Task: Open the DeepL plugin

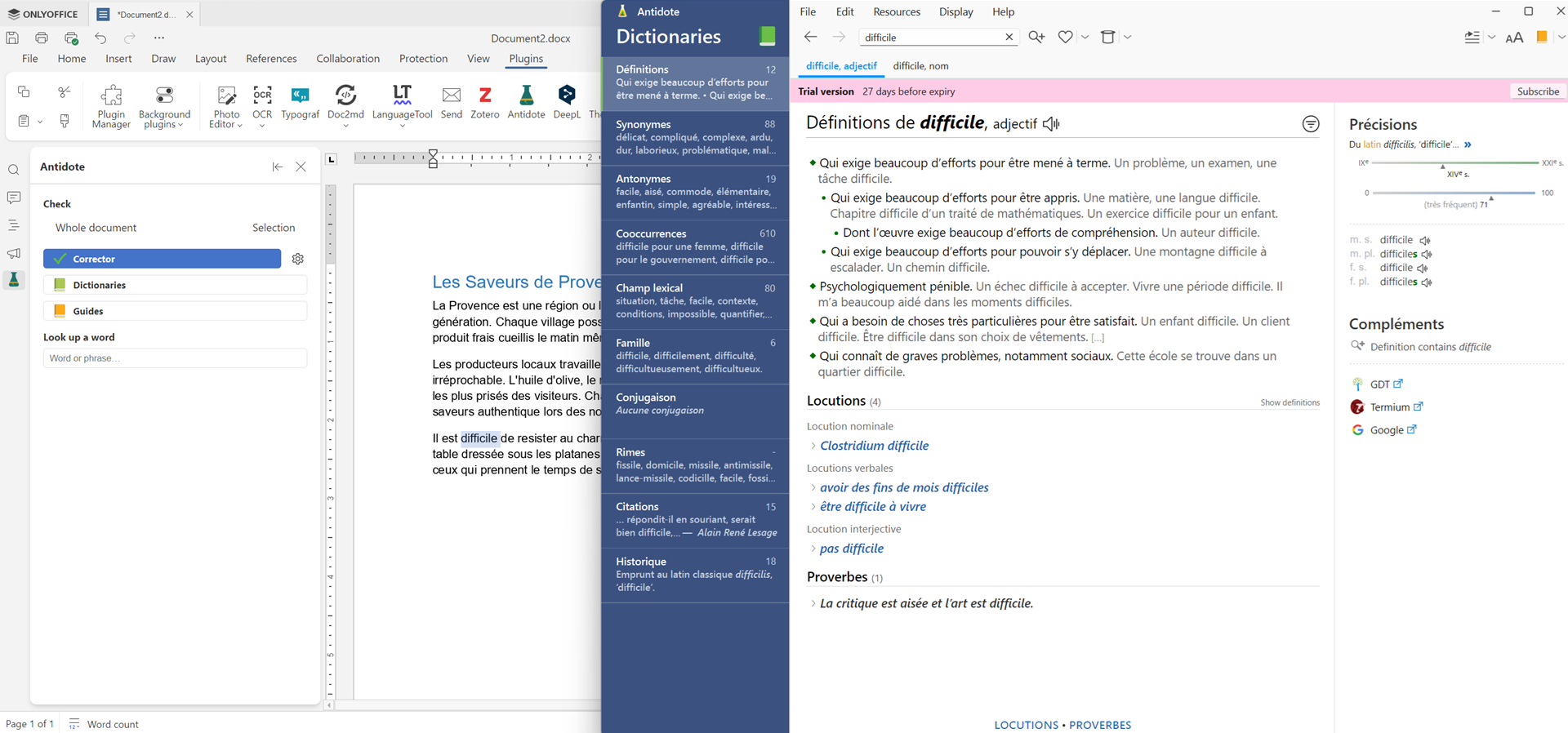Action: (x=567, y=104)
